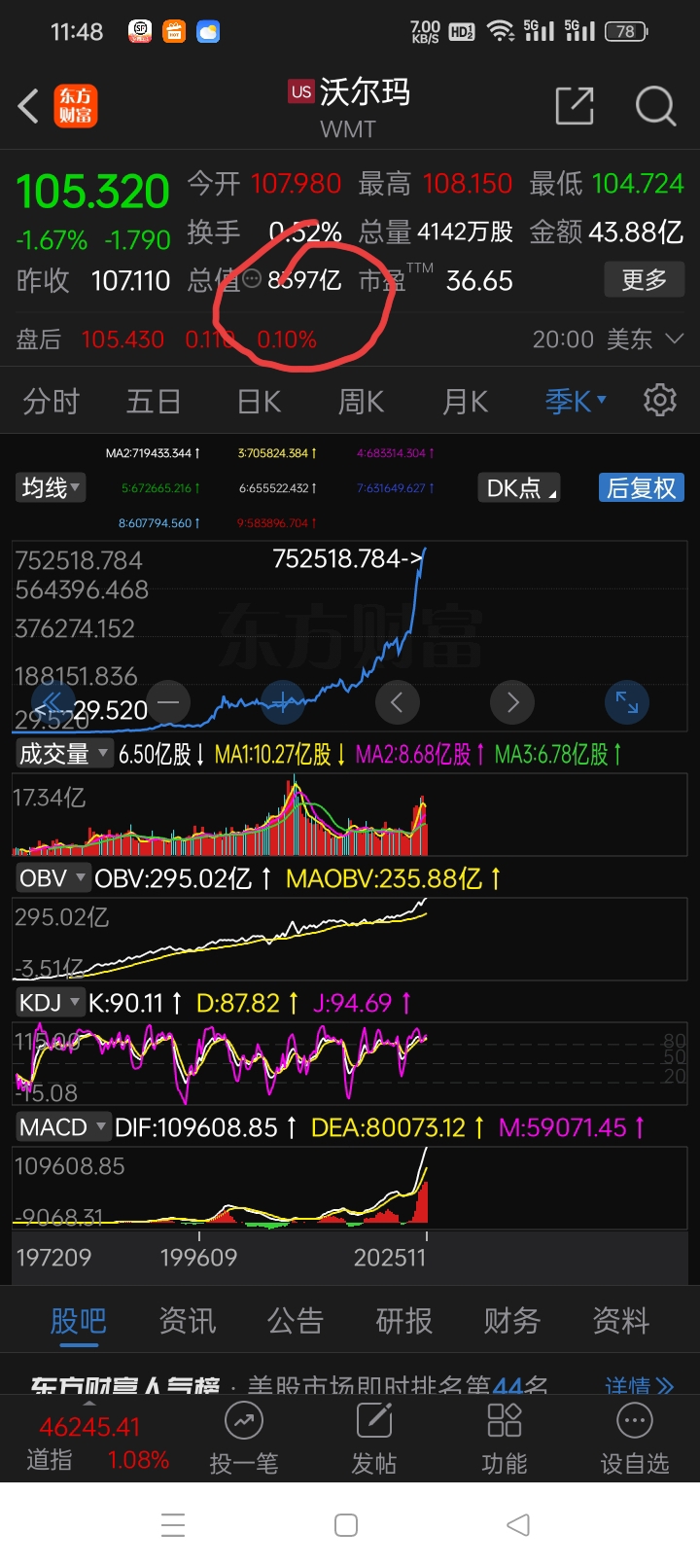
Task: Switch to the 月K chart tab
Action: [x=465, y=401]
